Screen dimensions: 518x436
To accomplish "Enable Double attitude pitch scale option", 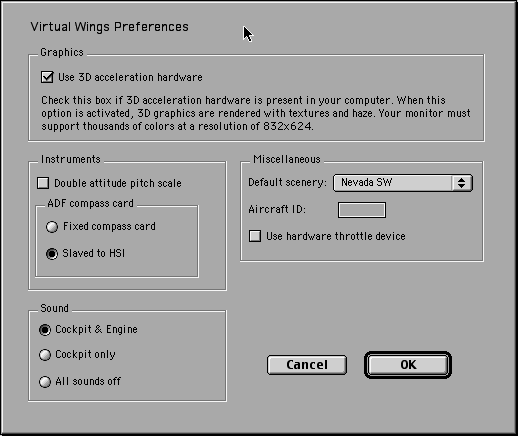I will pos(43,183).
